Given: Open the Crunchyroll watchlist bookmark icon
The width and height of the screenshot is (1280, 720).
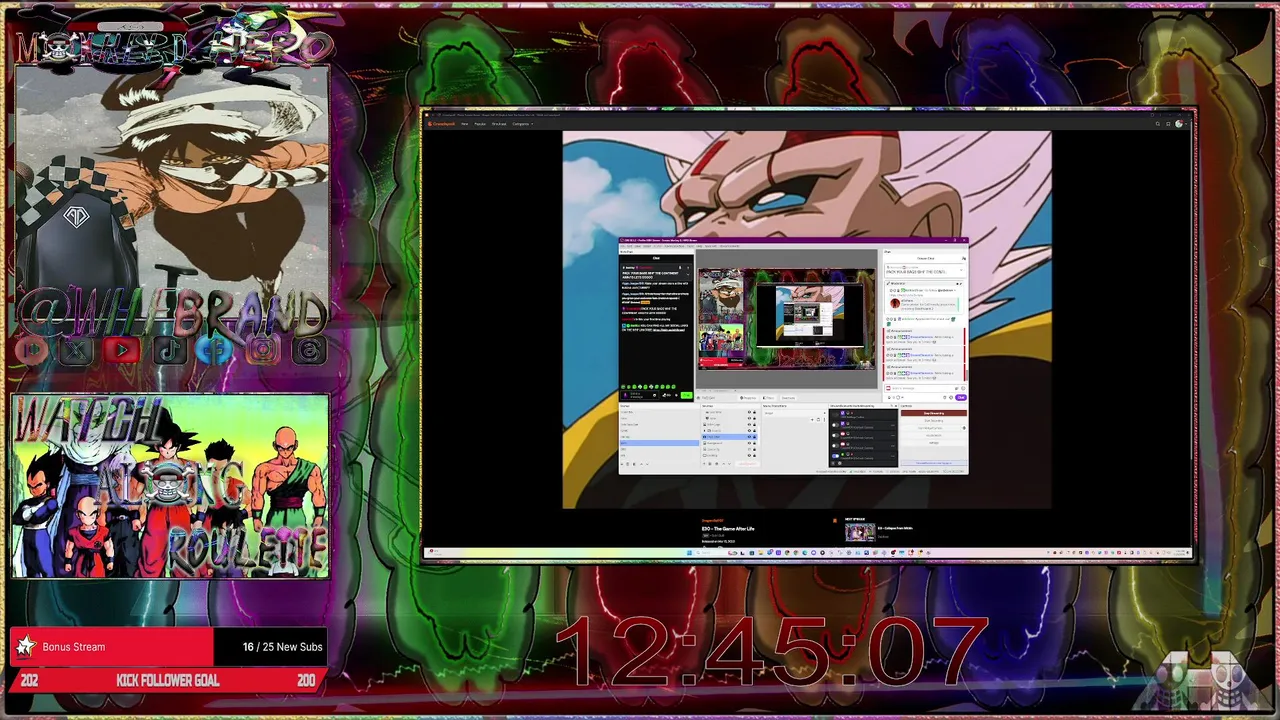Looking at the screenshot, I should [x=1168, y=124].
